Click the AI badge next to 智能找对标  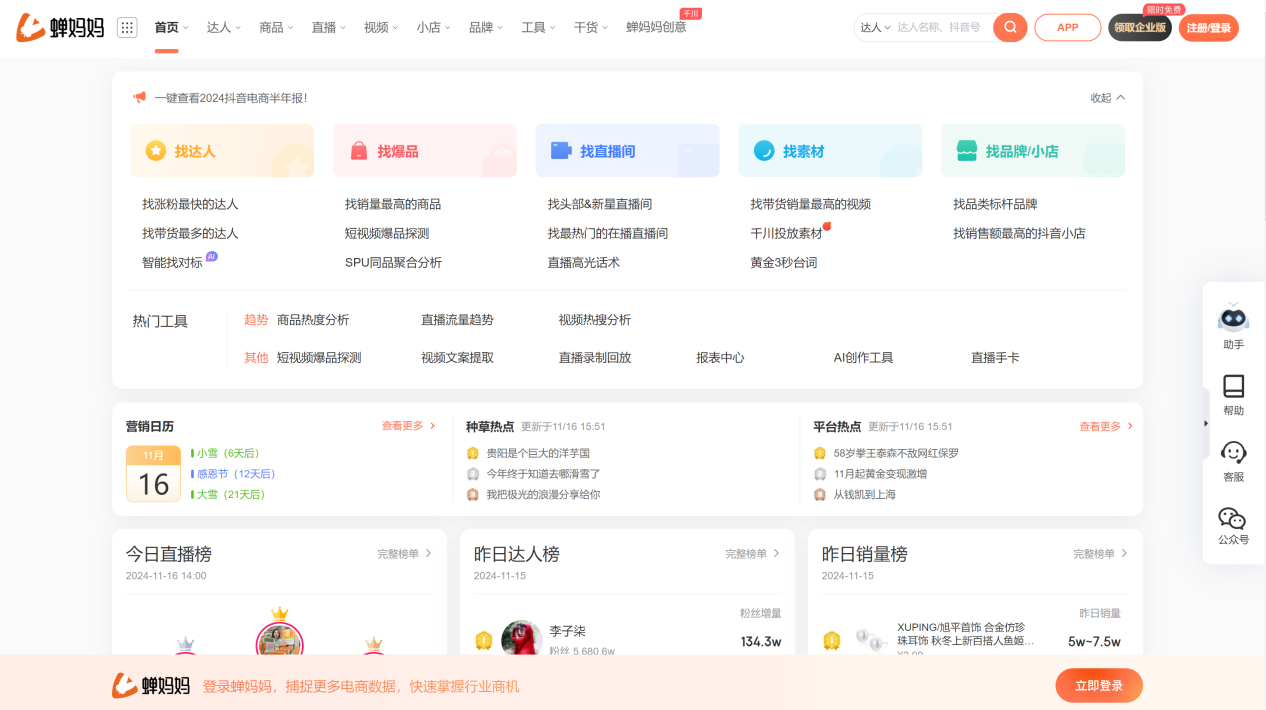[x=211, y=257]
